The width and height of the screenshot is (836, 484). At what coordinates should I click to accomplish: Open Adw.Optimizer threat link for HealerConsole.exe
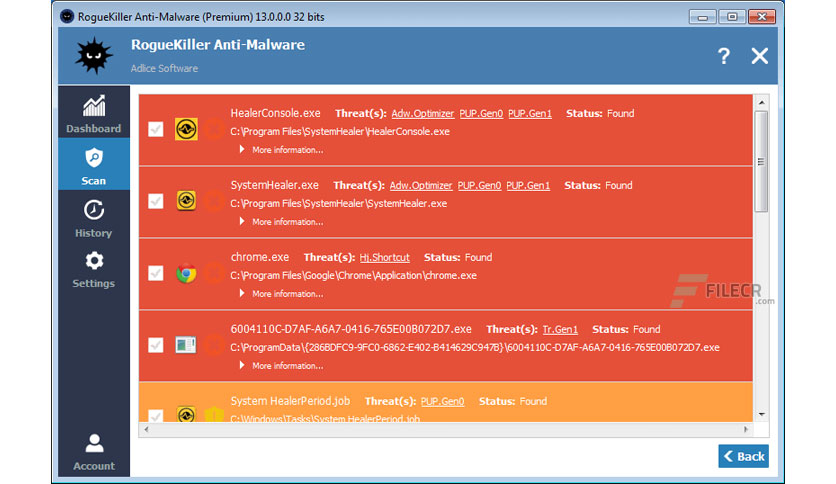tap(422, 114)
